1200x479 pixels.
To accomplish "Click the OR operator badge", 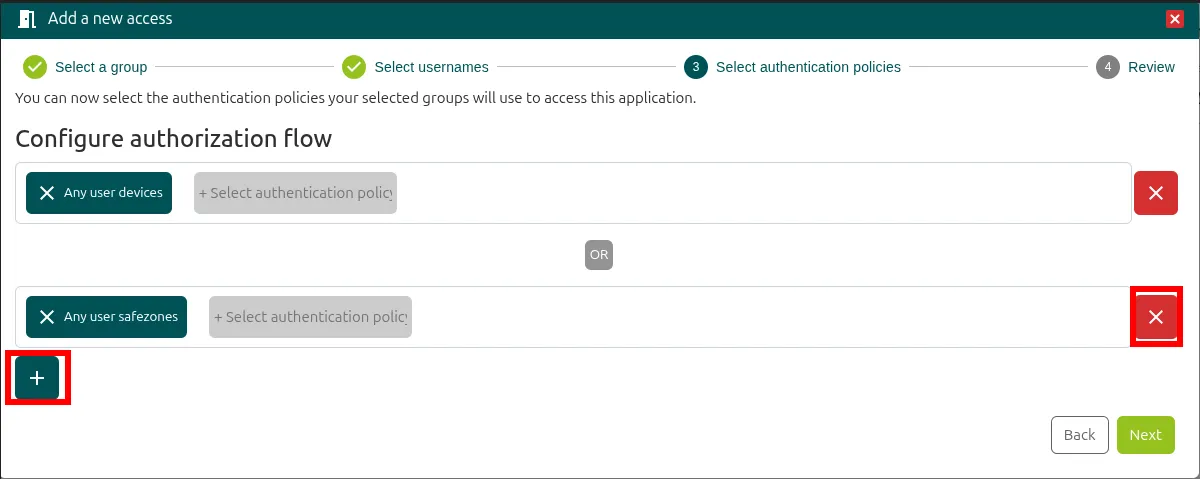I will 599,255.
